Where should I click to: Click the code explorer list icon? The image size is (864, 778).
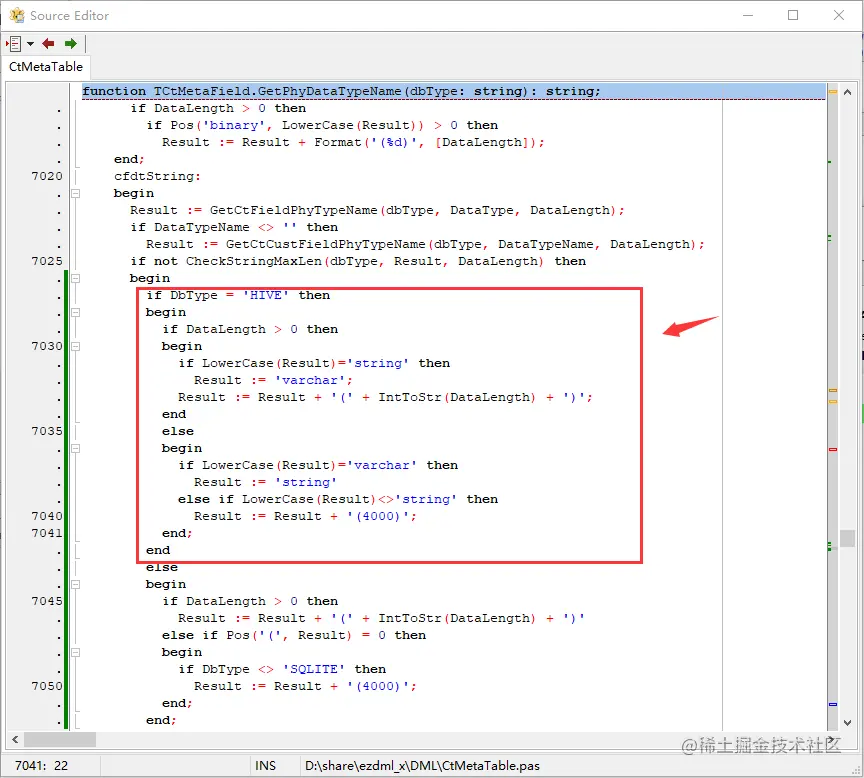pyautogui.click(x=14, y=44)
